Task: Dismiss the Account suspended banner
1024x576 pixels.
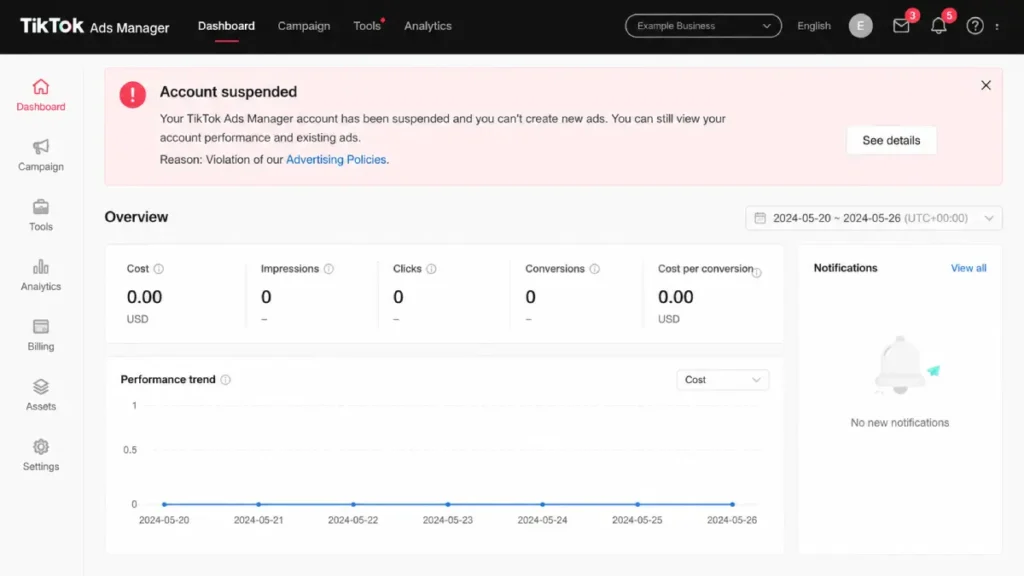Action: click(985, 86)
